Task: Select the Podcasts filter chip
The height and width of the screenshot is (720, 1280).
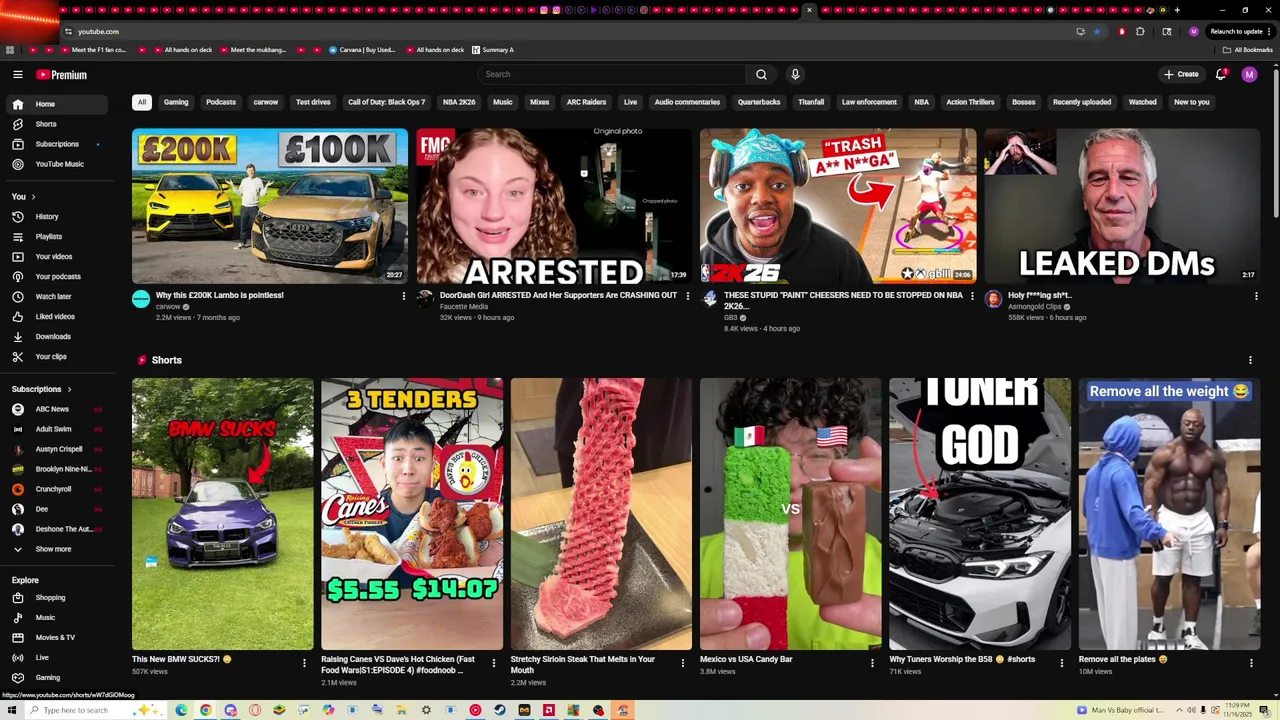Action: (221, 102)
